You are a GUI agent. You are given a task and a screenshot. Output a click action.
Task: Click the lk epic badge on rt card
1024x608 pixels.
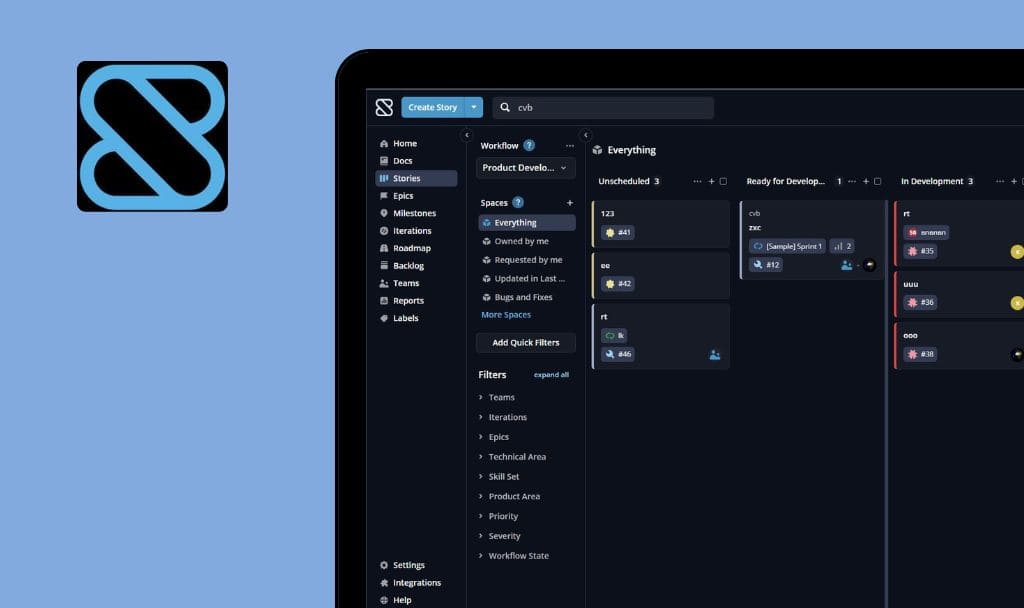coord(614,335)
